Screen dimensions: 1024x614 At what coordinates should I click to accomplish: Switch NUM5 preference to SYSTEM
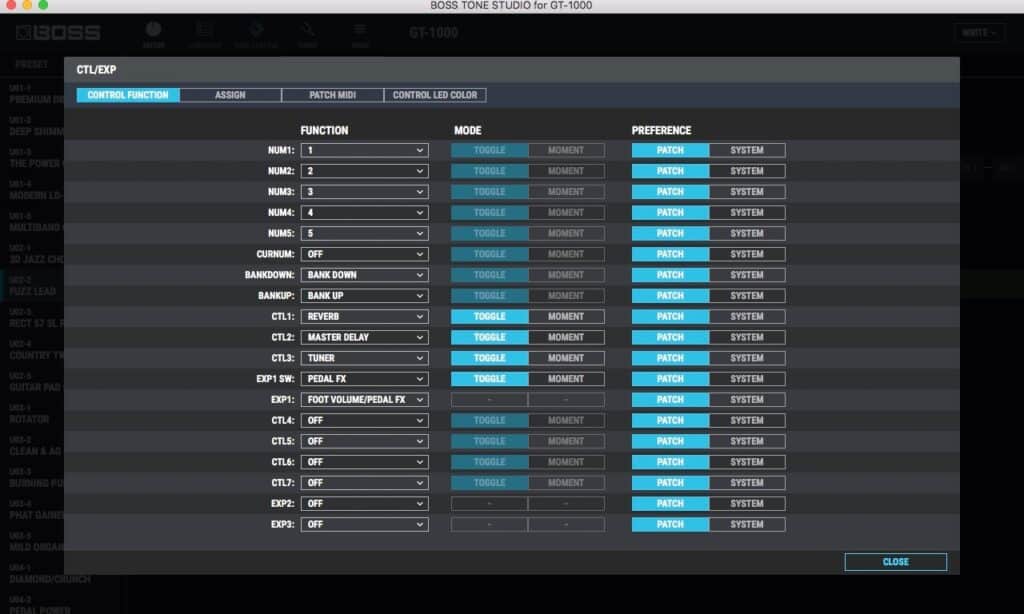pos(747,233)
